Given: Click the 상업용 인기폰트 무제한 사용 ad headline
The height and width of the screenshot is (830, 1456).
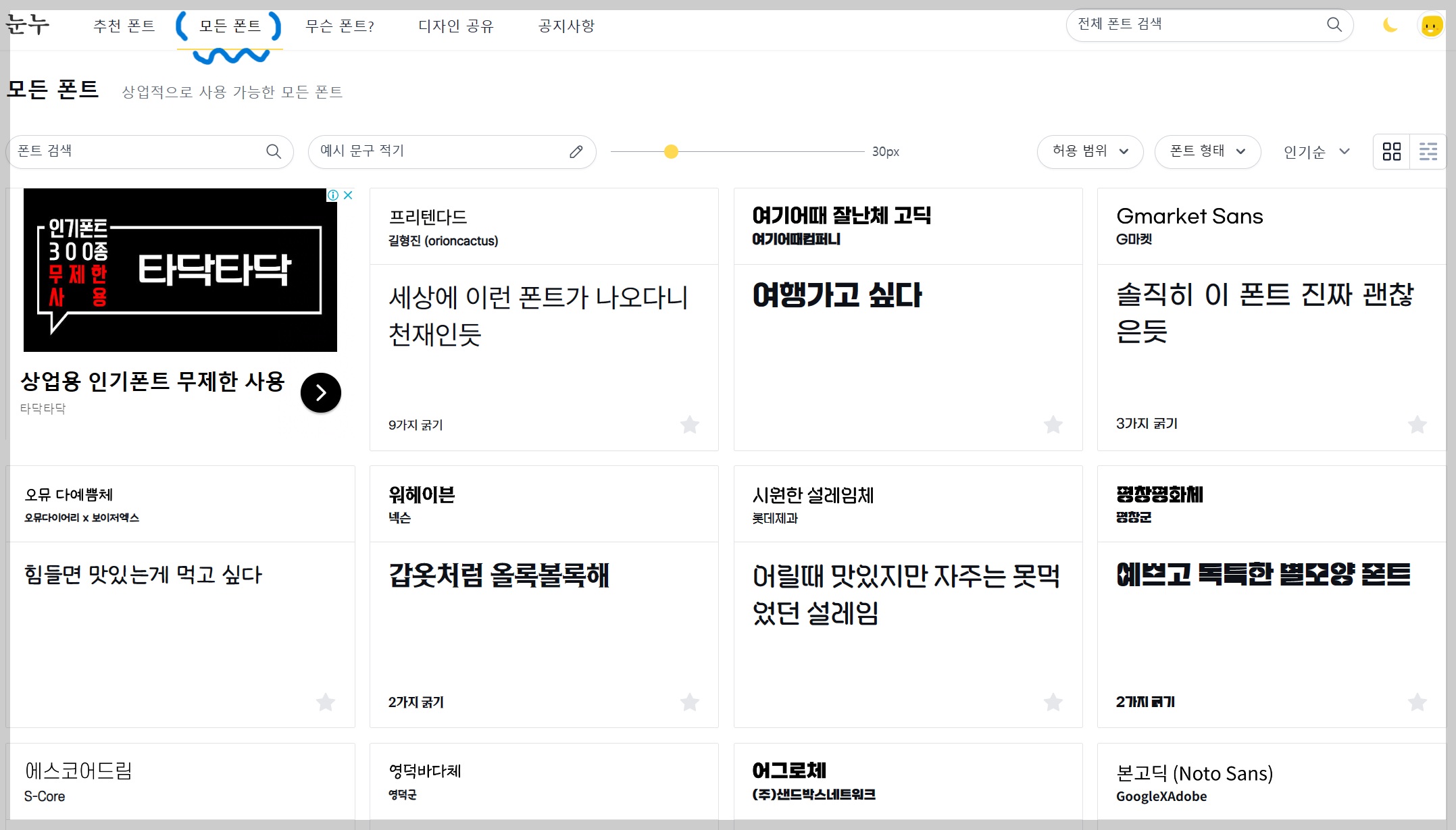Looking at the screenshot, I should point(153,382).
